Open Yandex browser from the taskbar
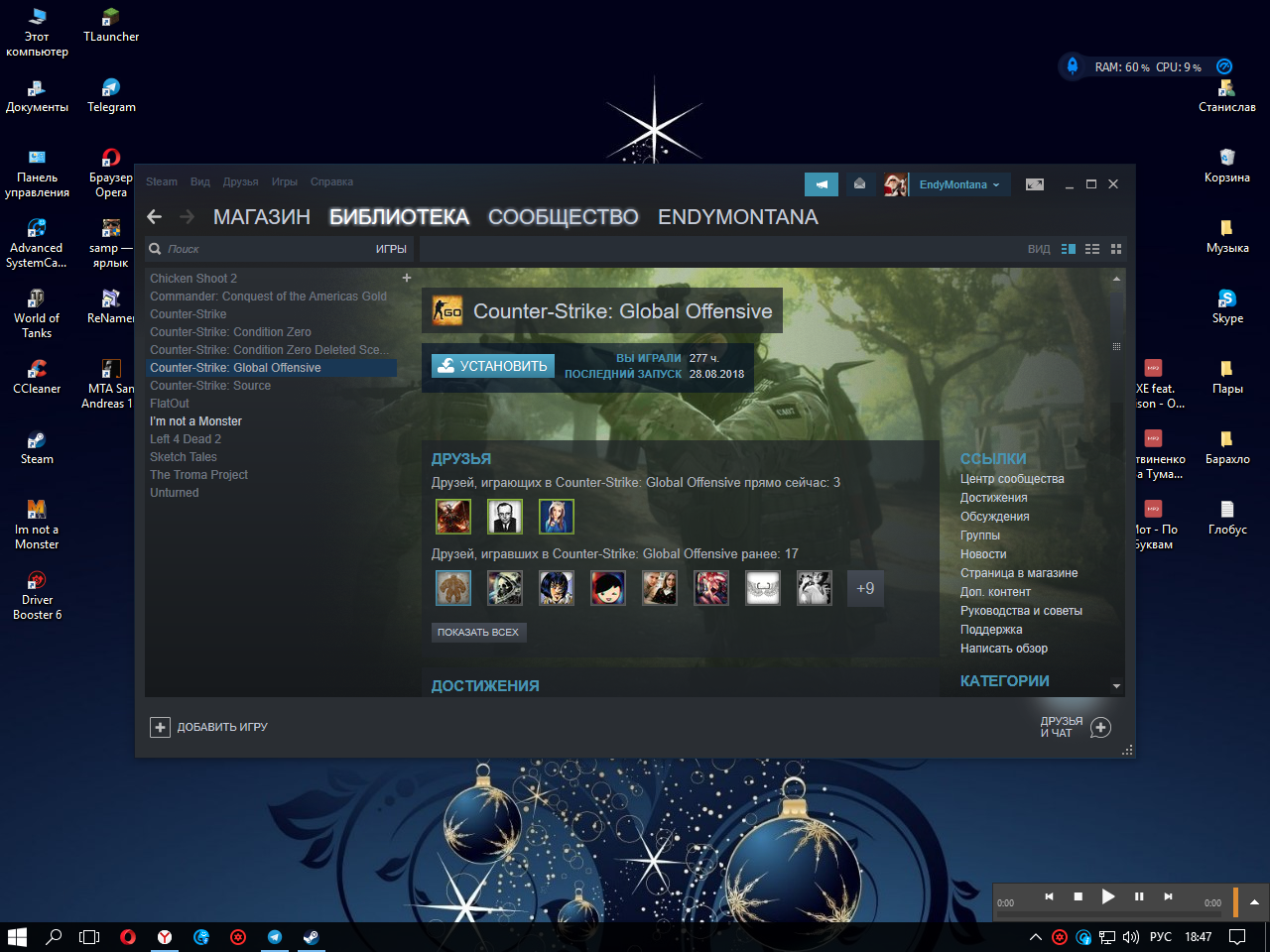The width and height of the screenshot is (1270, 952). coord(165,937)
